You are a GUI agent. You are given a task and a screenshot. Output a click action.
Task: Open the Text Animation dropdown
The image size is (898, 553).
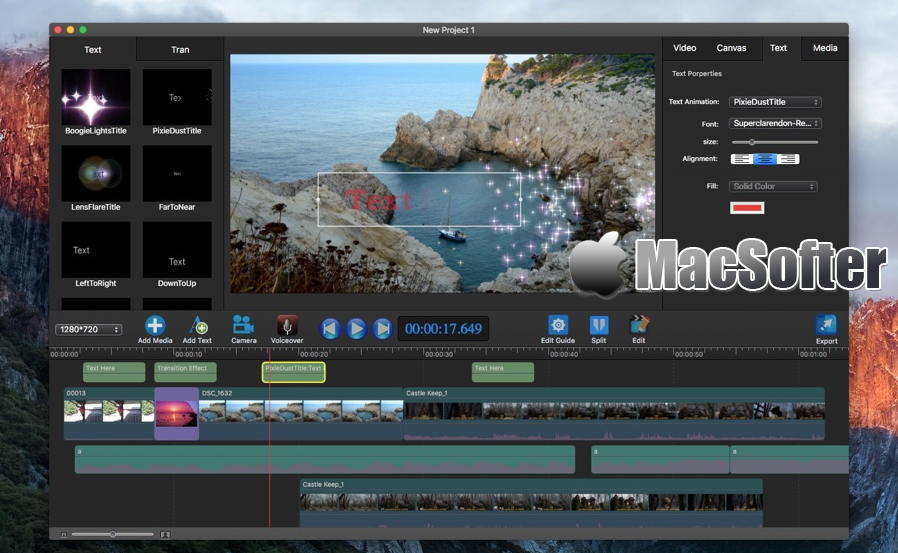[x=775, y=102]
